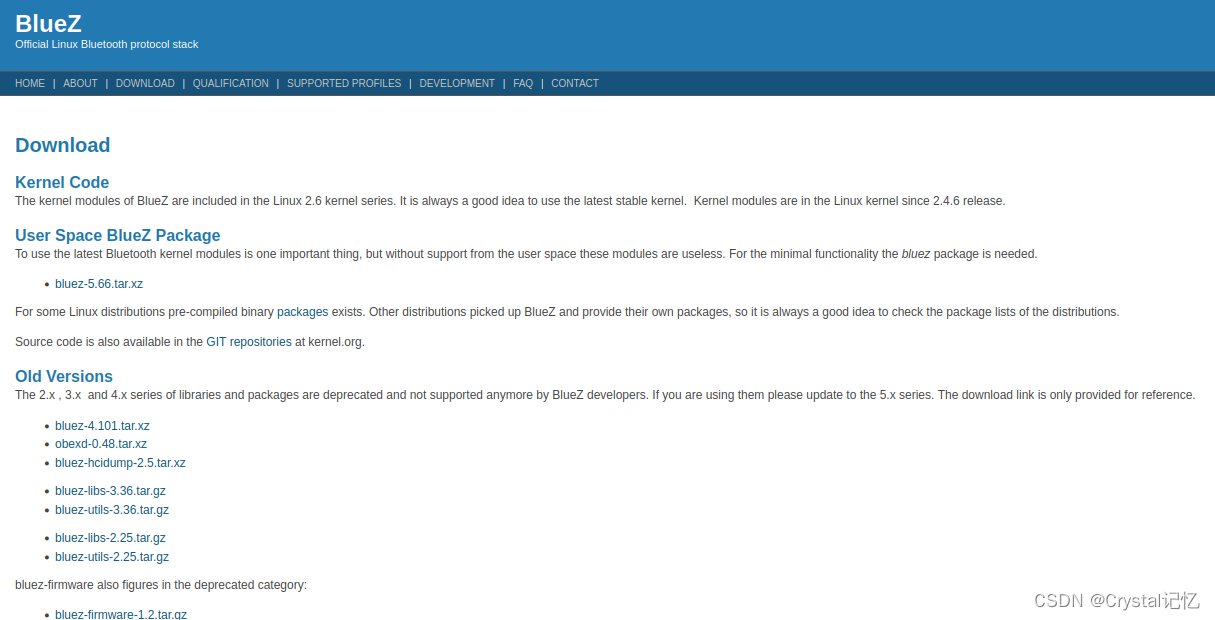Open the DEVELOPMENT section
The image size is (1215, 620).
[457, 83]
